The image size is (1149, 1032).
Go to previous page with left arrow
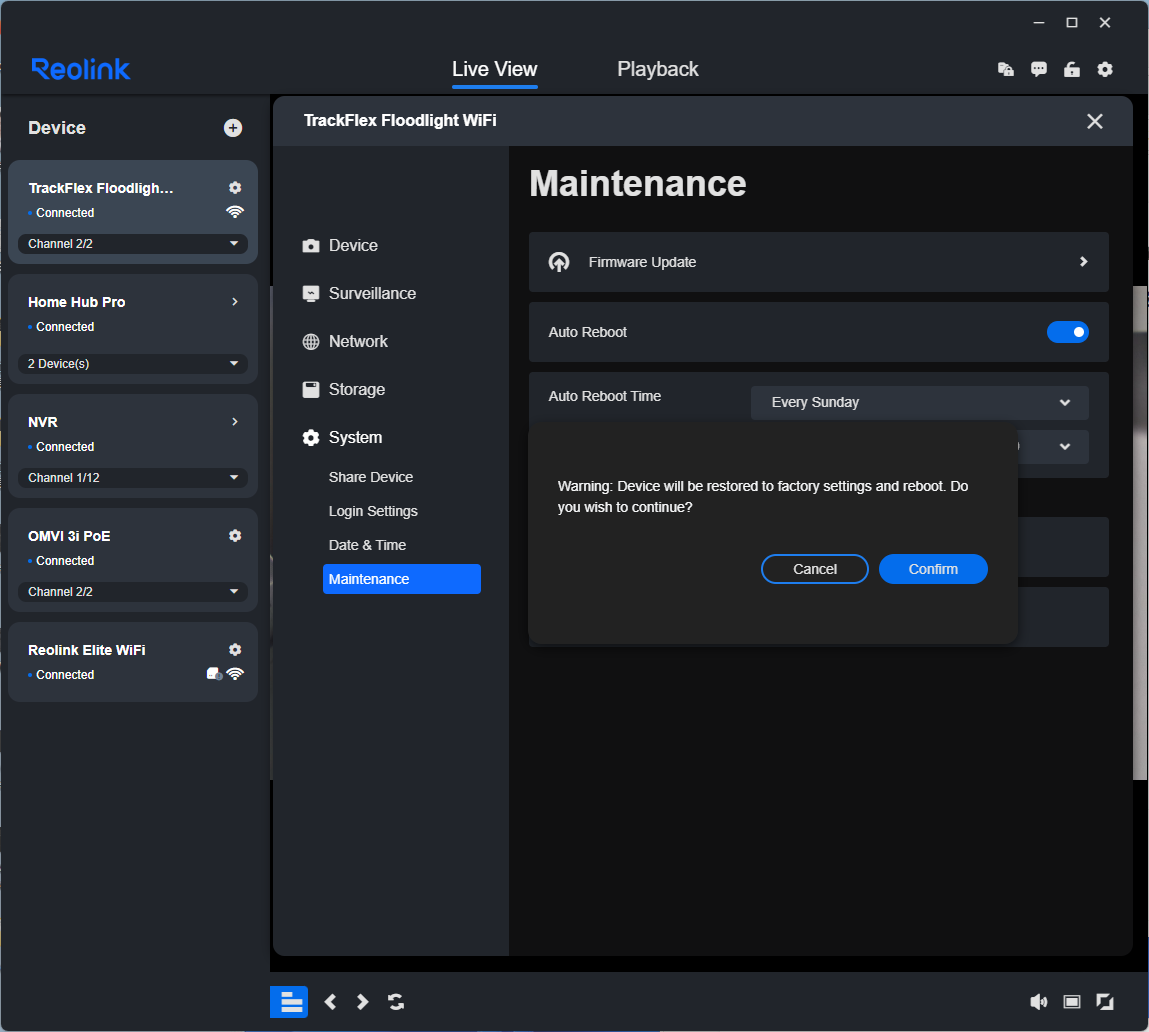pos(330,1001)
